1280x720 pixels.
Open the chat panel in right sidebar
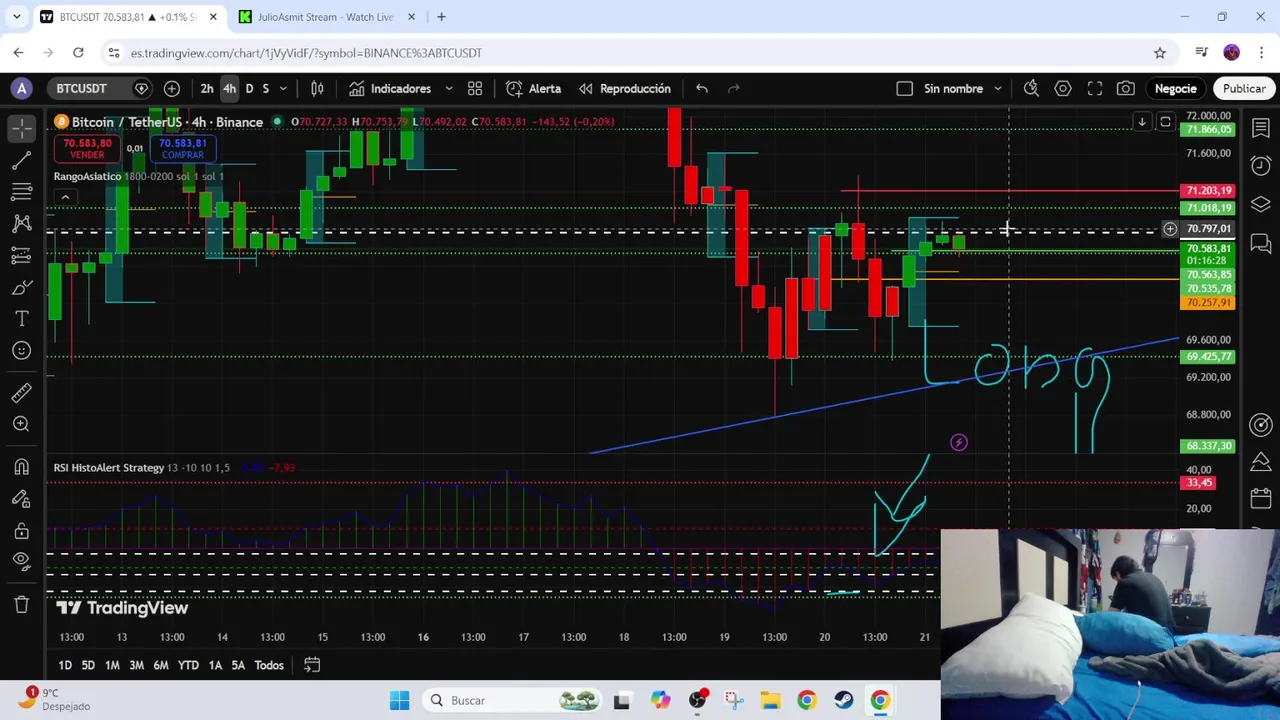(x=1261, y=243)
